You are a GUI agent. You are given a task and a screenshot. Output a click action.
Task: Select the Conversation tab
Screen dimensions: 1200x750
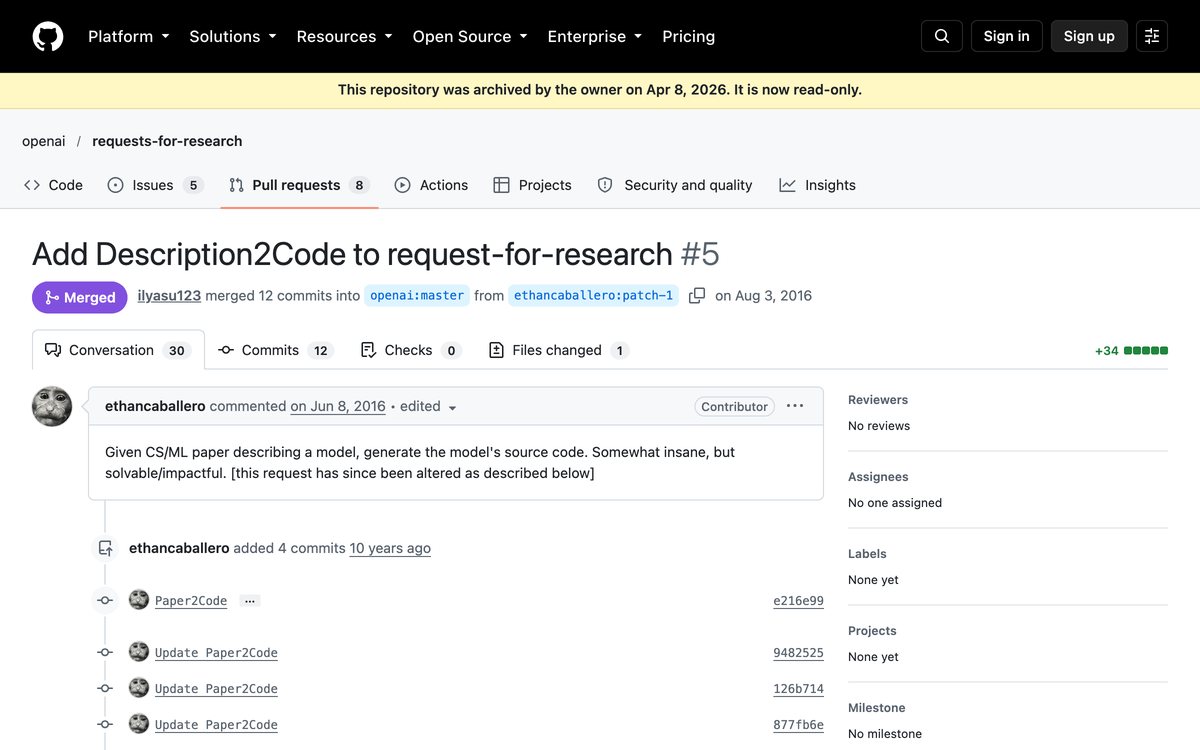[118, 350]
